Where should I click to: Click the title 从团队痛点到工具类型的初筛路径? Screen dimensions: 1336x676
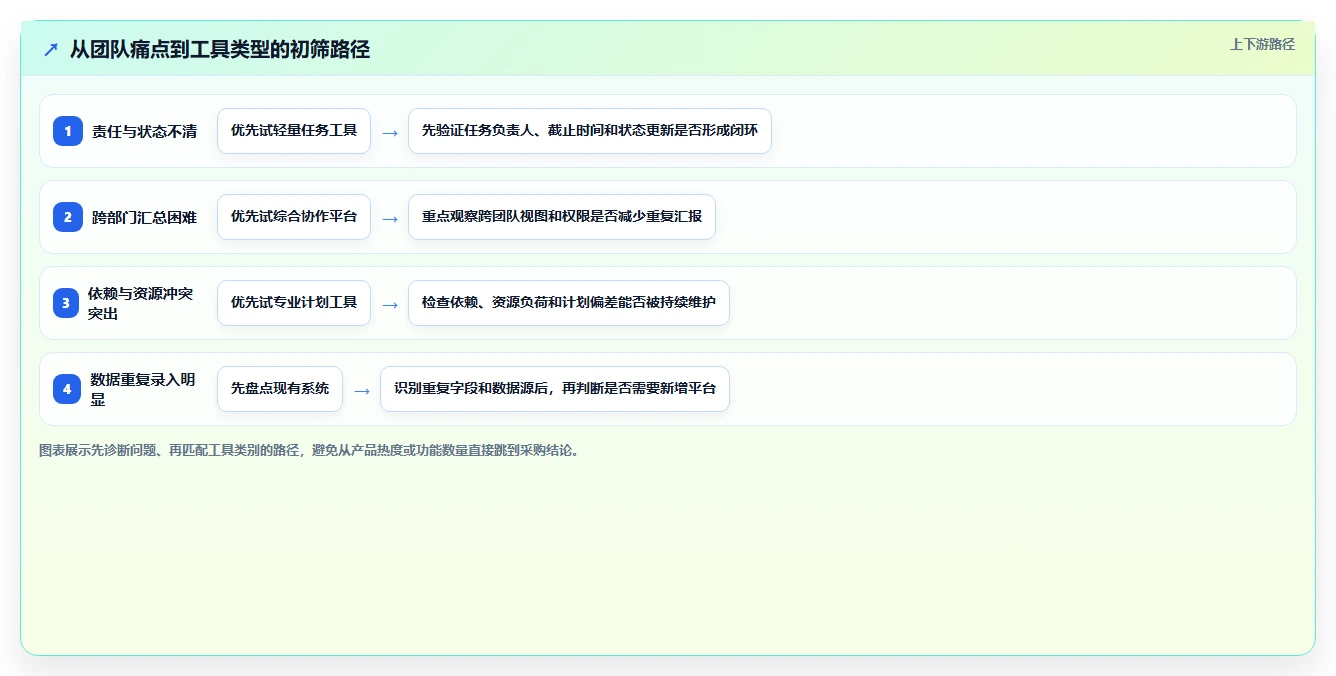(x=220, y=49)
